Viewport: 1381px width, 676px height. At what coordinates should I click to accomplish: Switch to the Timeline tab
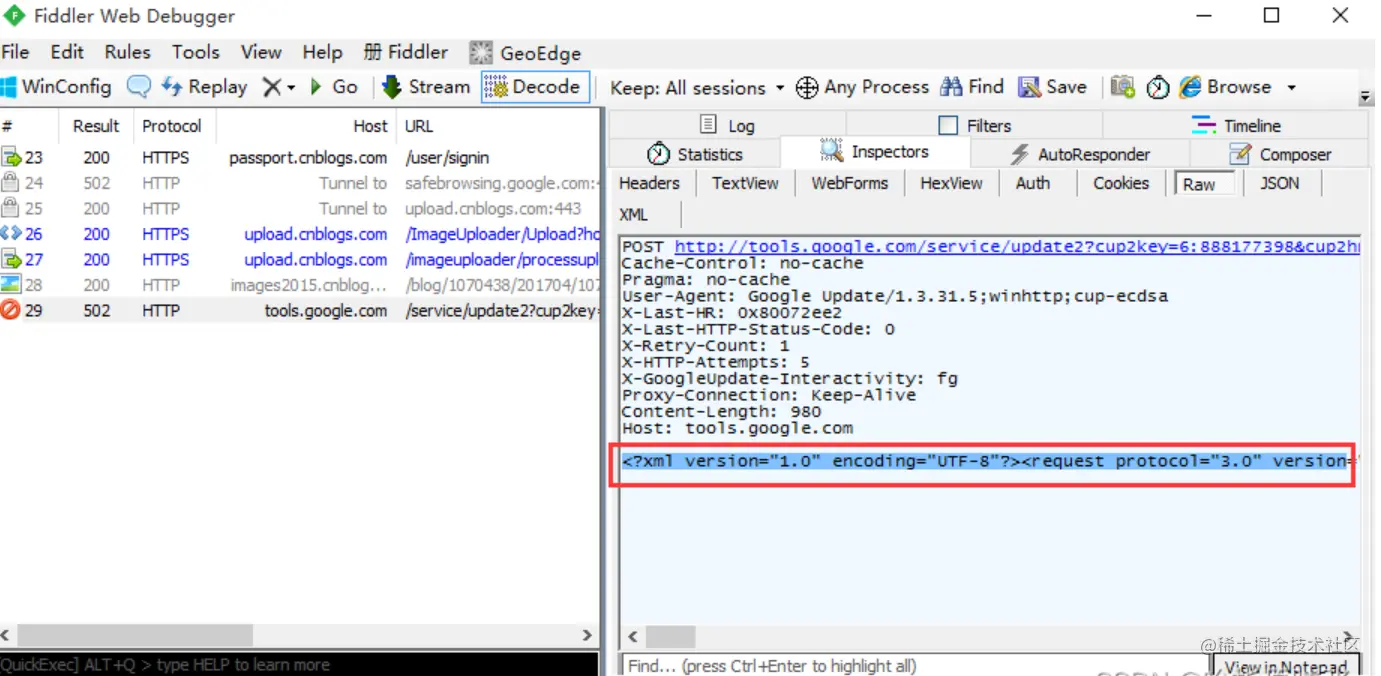click(x=1236, y=125)
